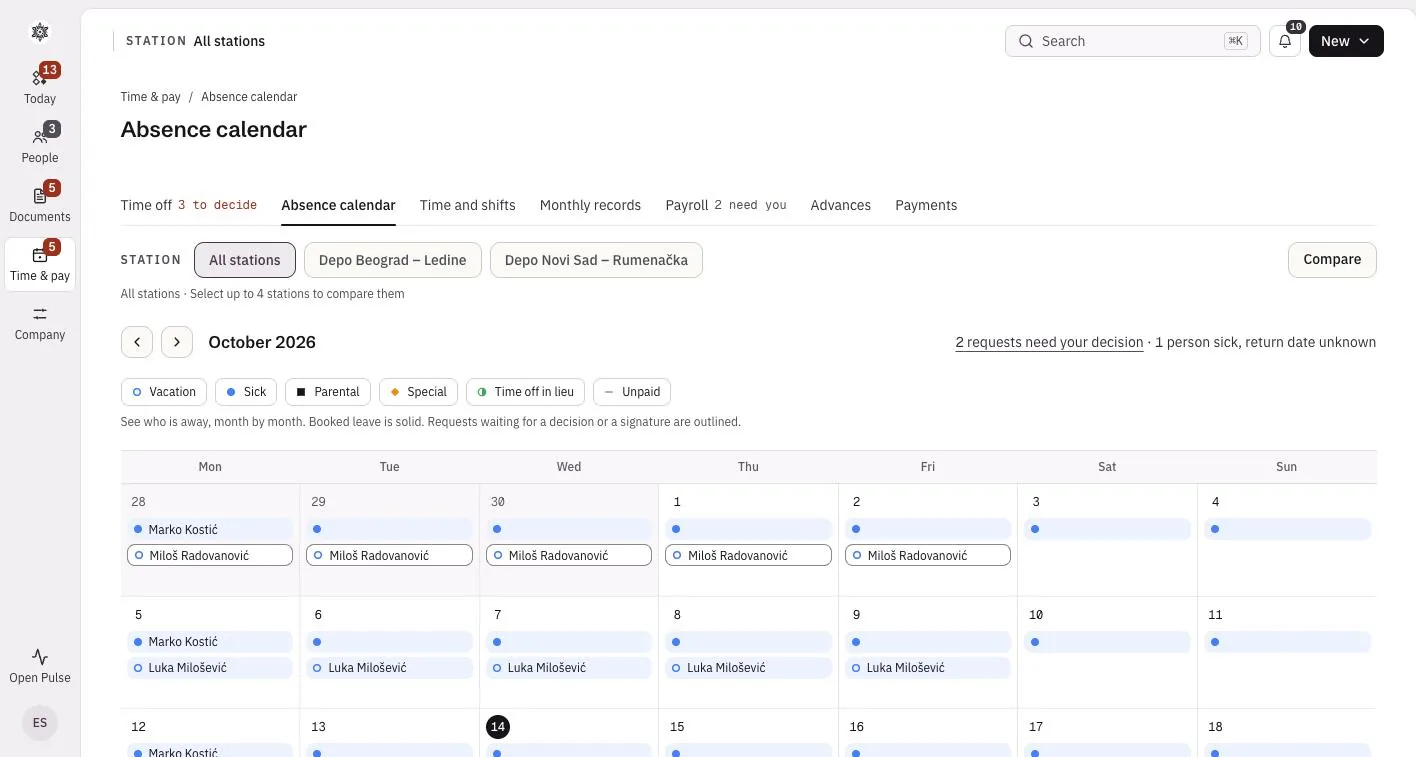Toggle the Parental legend filter
Screen dimensions: 1416x757
[328, 392]
